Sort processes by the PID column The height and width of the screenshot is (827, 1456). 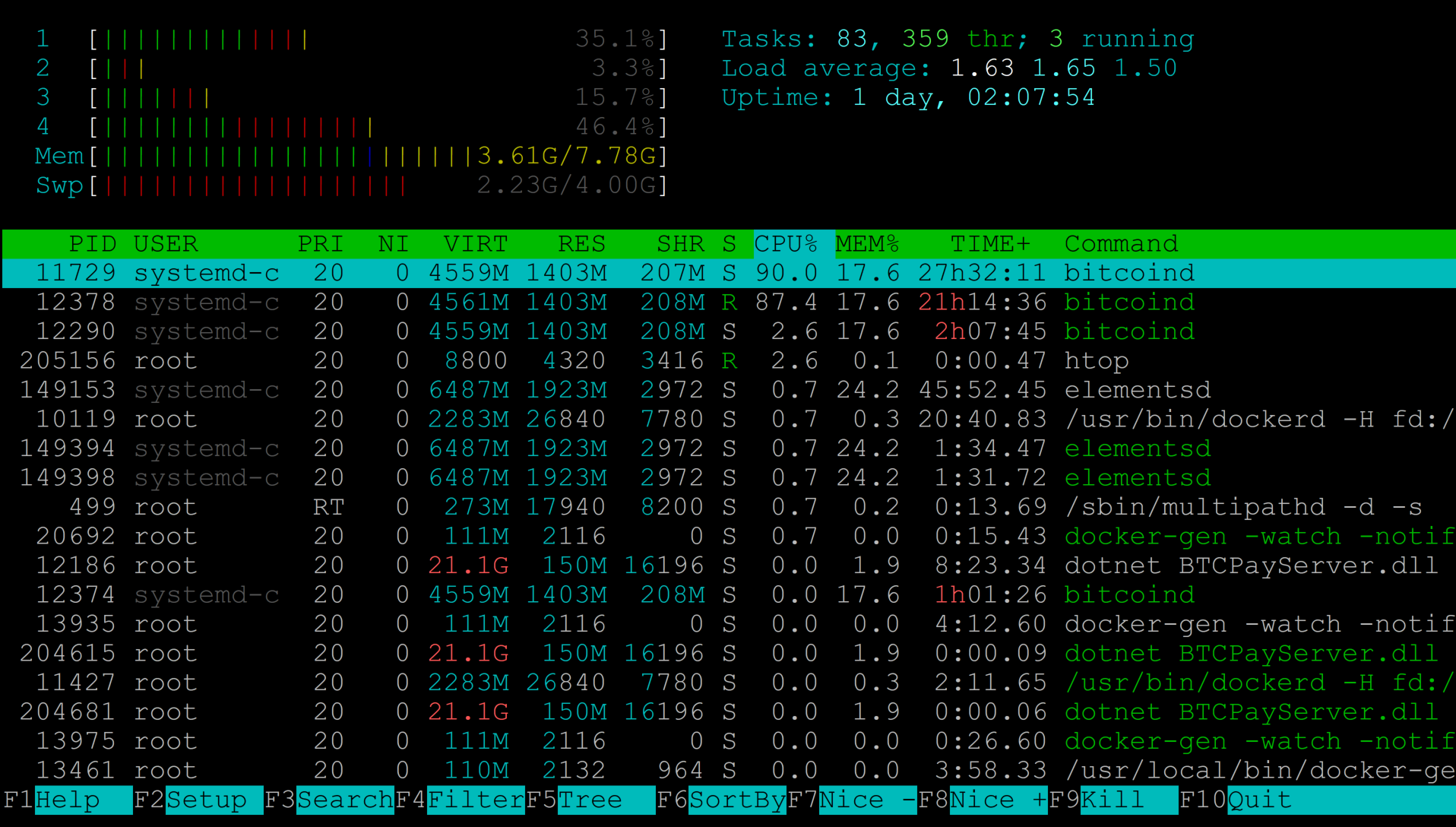click(93, 243)
